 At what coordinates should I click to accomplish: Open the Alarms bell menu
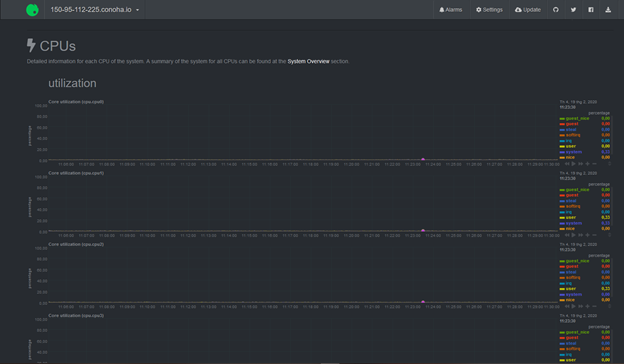click(x=450, y=10)
